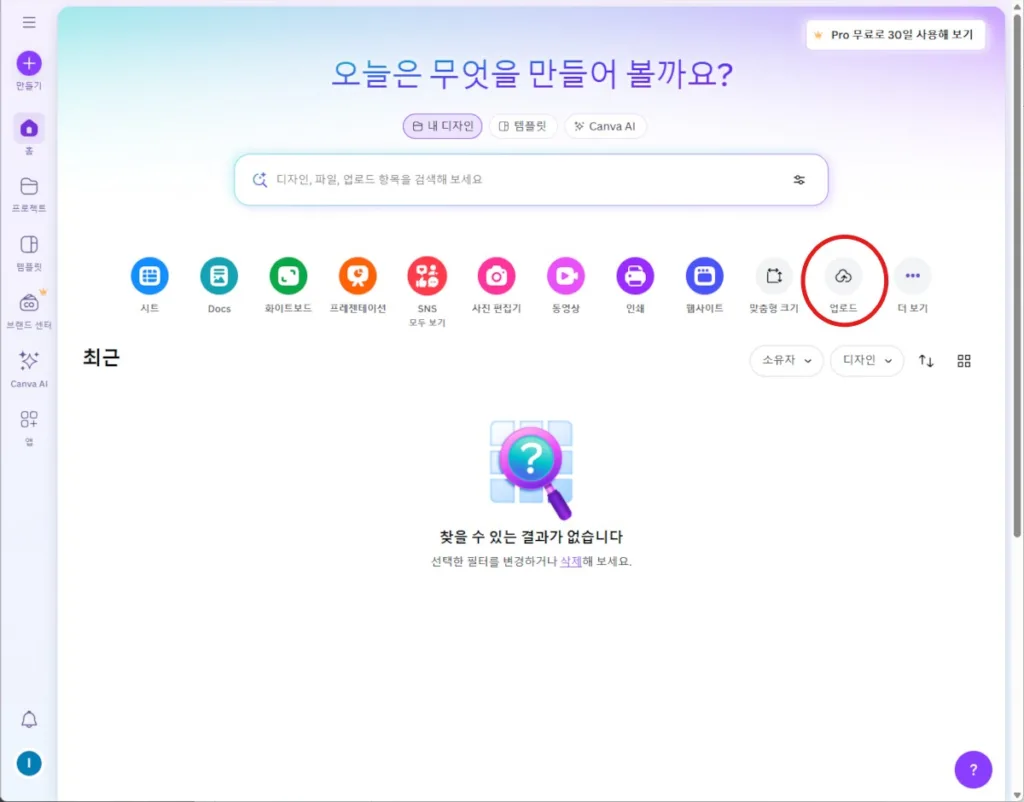Collapse the sidebar with hamburger menu

click(x=29, y=22)
